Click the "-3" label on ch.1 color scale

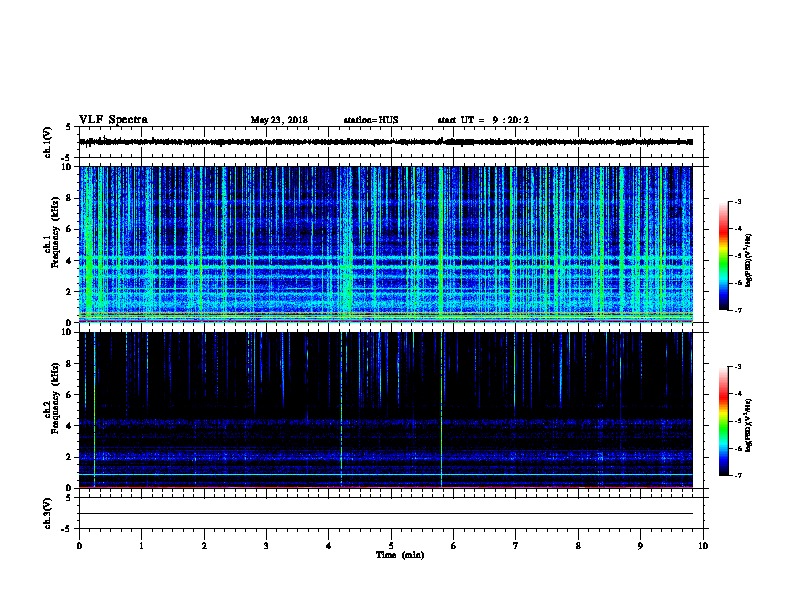tap(737, 201)
